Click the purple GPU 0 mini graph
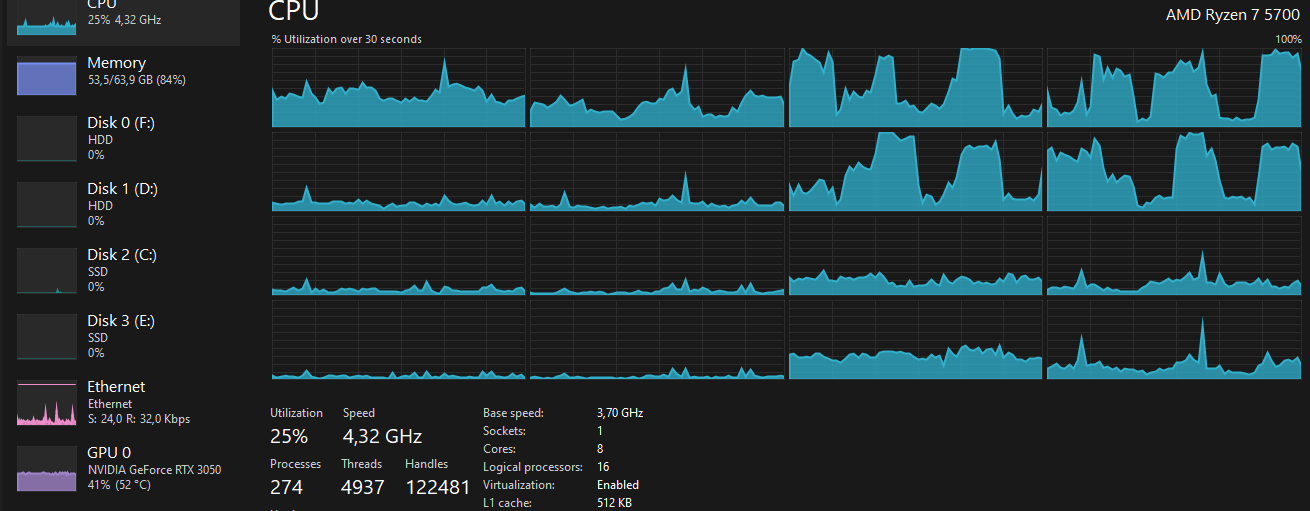Viewport: 1310px width, 511px height. (46, 468)
